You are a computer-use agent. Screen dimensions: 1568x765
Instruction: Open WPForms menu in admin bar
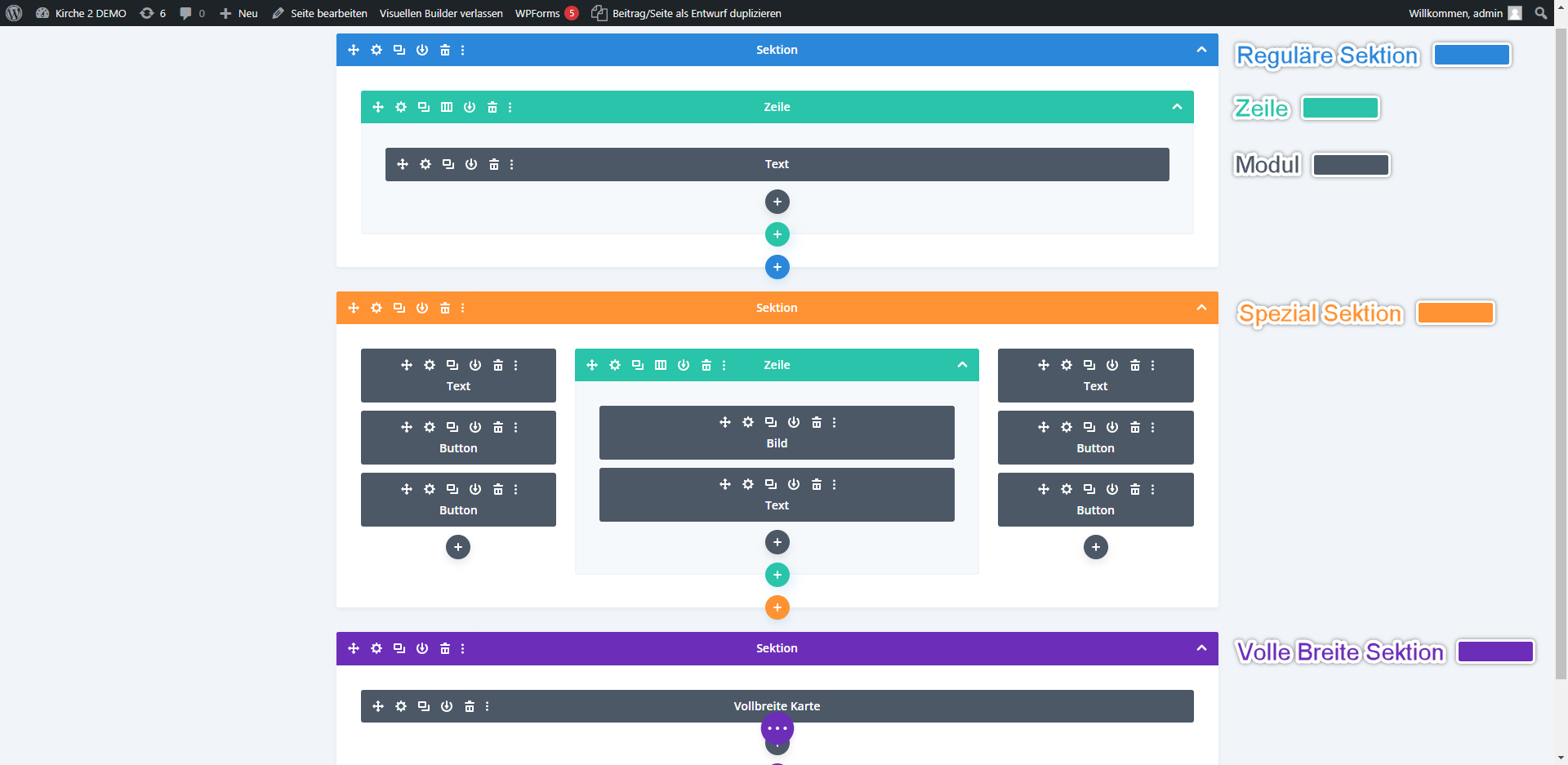point(537,13)
